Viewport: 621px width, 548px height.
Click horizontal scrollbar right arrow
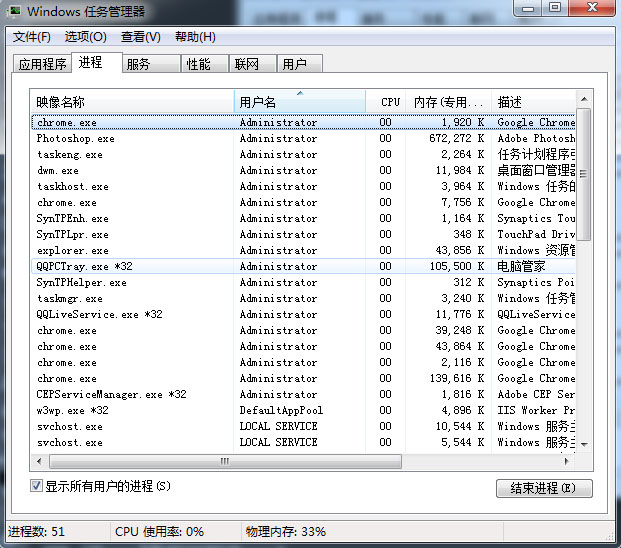(x=567, y=461)
